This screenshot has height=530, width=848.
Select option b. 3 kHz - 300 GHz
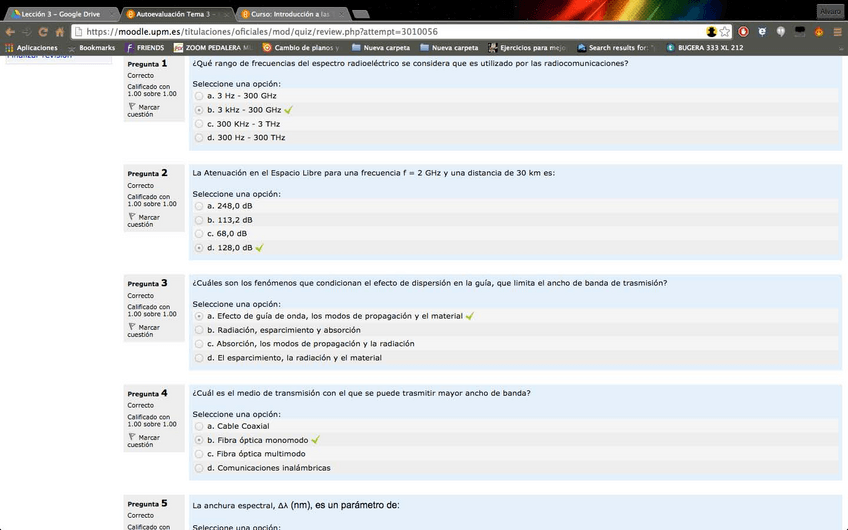pos(199,110)
